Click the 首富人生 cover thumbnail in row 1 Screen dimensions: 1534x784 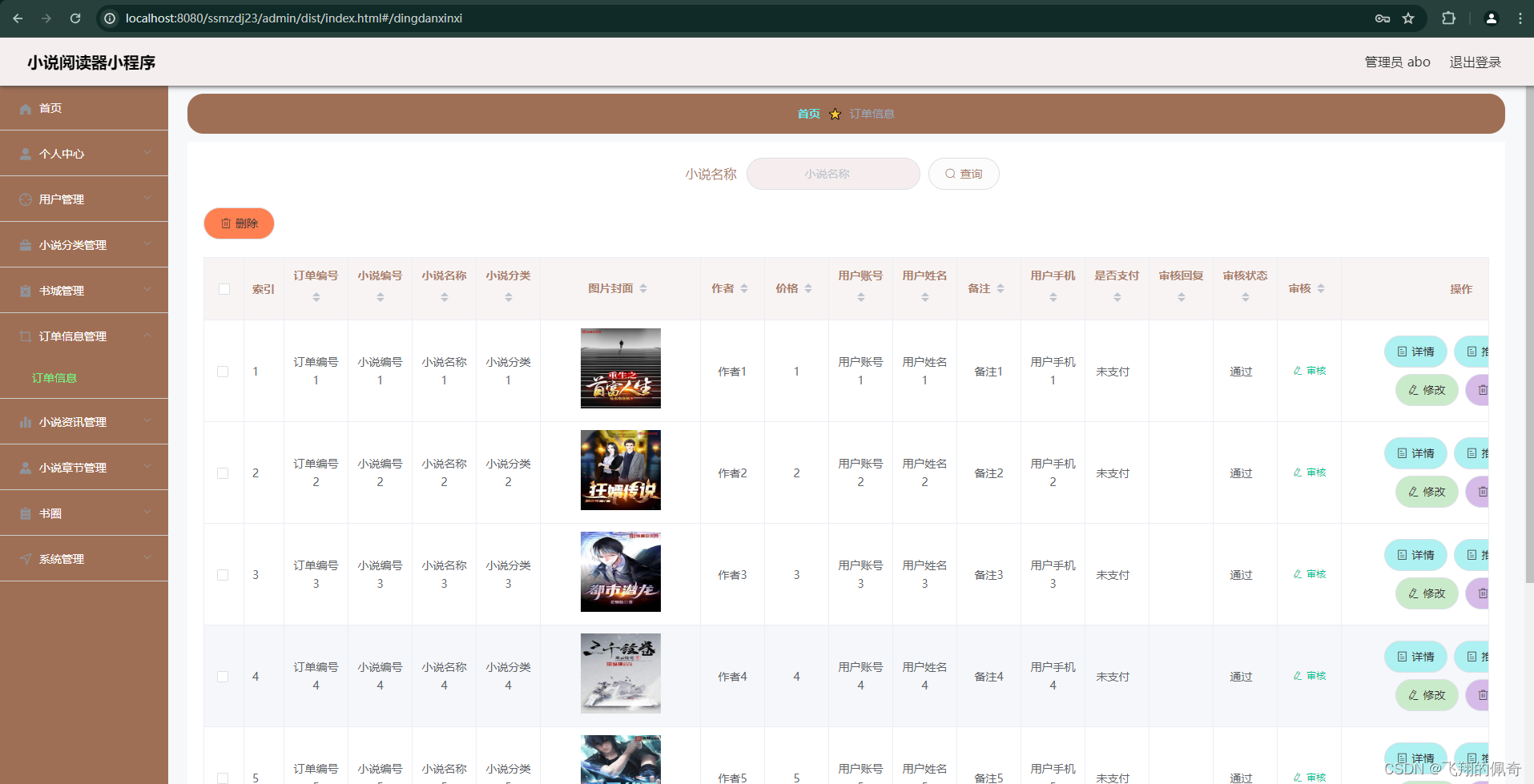[x=621, y=368]
